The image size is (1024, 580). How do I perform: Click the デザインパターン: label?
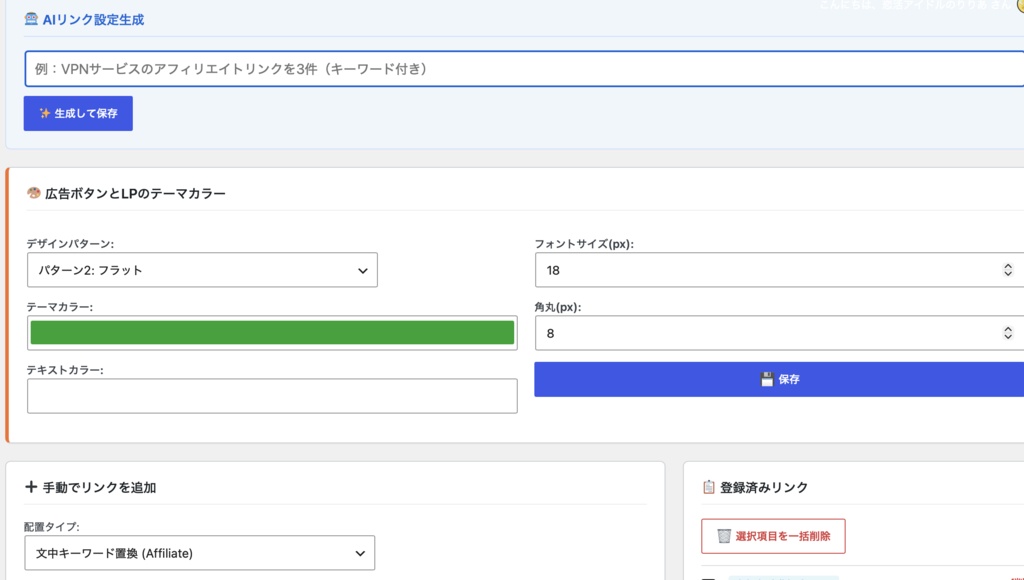coord(70,244)
